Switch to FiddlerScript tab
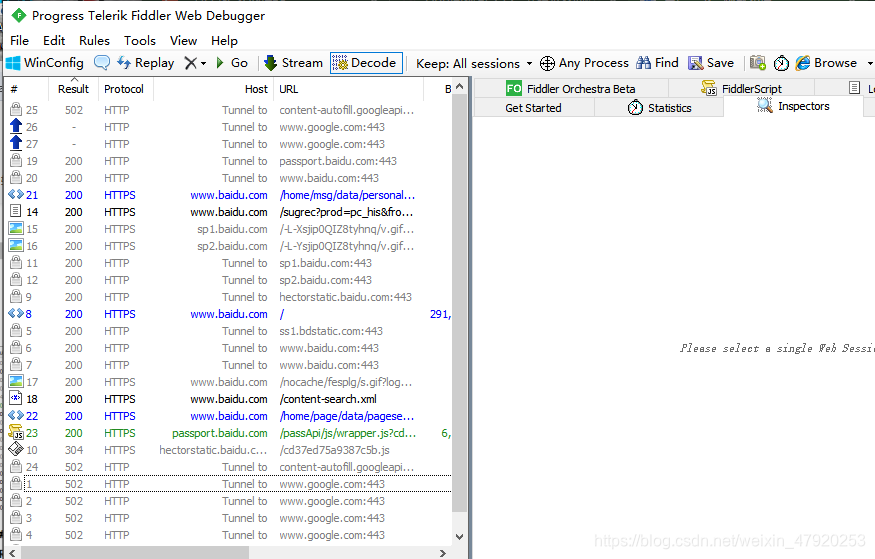This screenshot has width=875, height=559. coord(742,89)
